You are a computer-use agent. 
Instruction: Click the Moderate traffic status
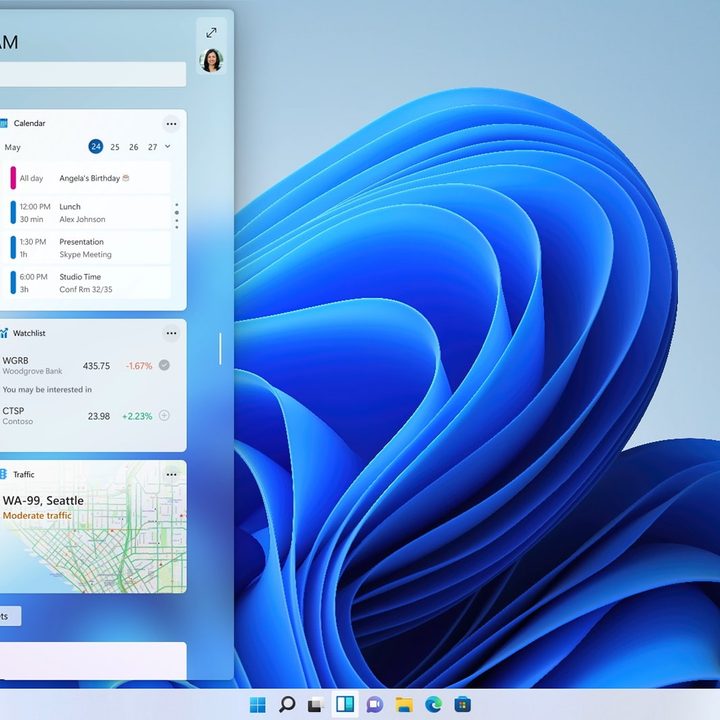37,516
